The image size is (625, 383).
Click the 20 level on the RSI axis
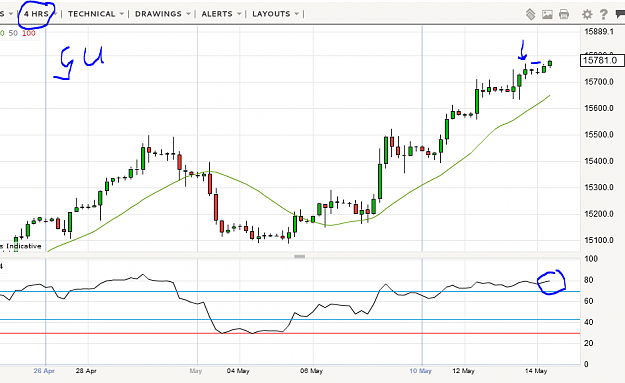point(588,343)
